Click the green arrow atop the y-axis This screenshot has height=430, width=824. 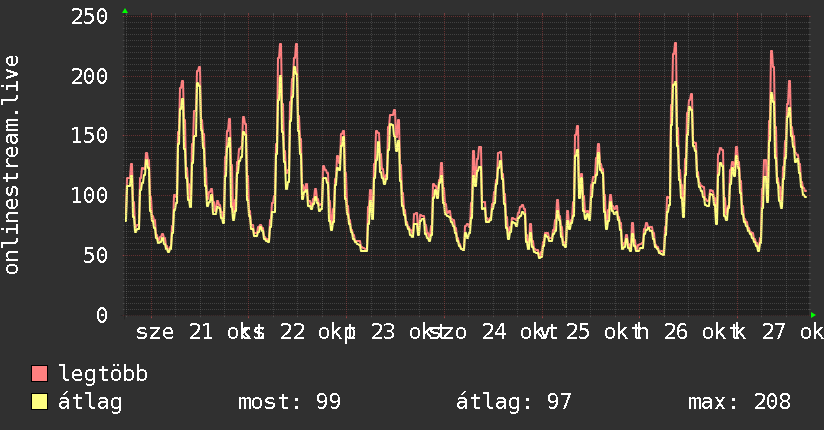pos(125,11)
